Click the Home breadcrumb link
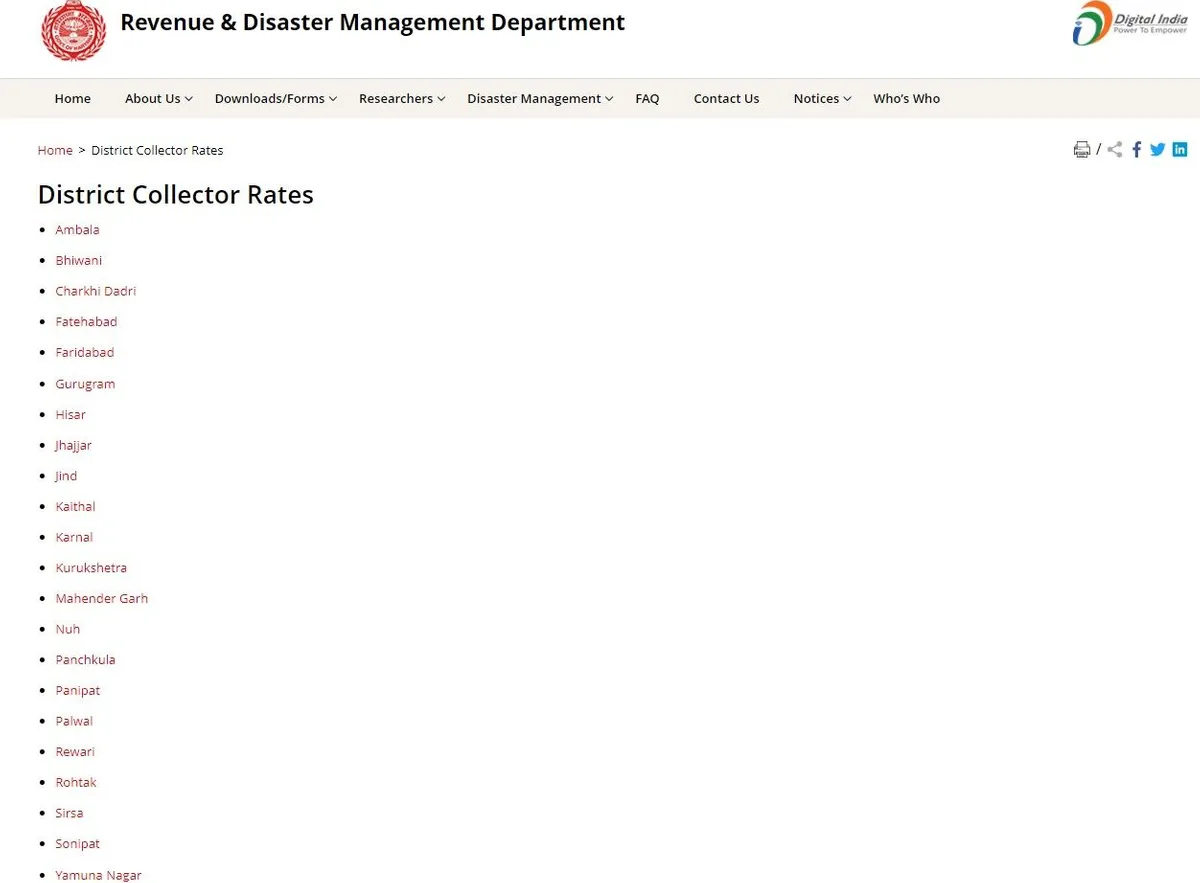This screenshot has width=1200, height=883. (55, 150)
